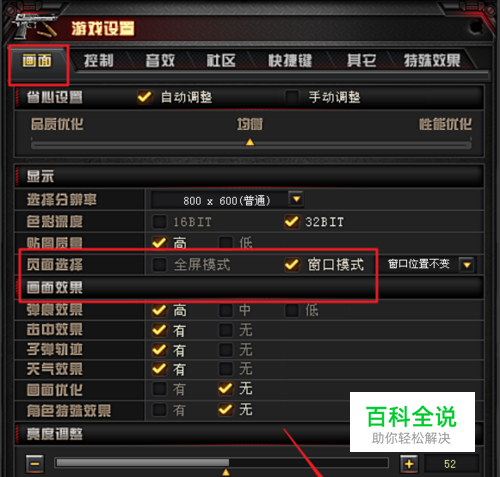Click the plus brightness button
The image size is (500, 477).
pos(409,464)
